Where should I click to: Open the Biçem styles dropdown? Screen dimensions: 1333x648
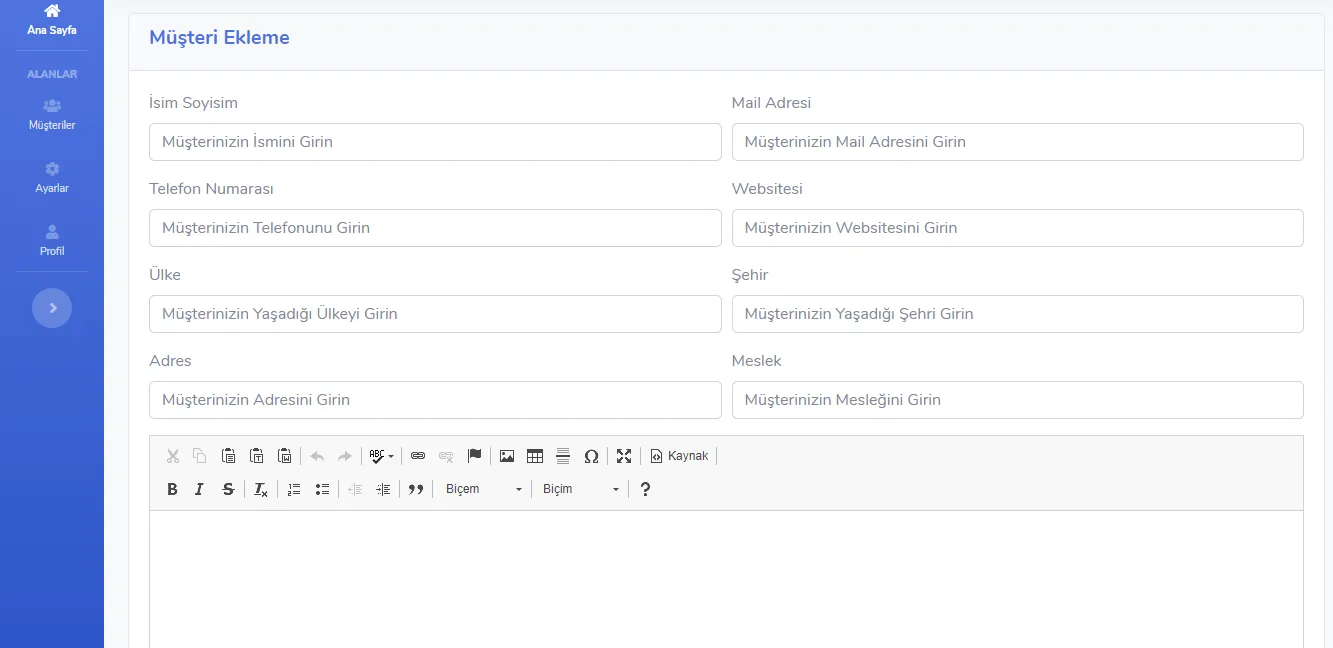click(x=483, y=489)
